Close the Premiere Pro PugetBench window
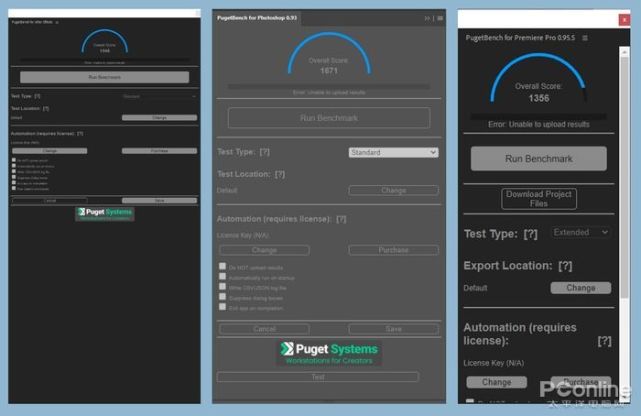Viewport: 641px width, 416px height. tap(624, 20)
